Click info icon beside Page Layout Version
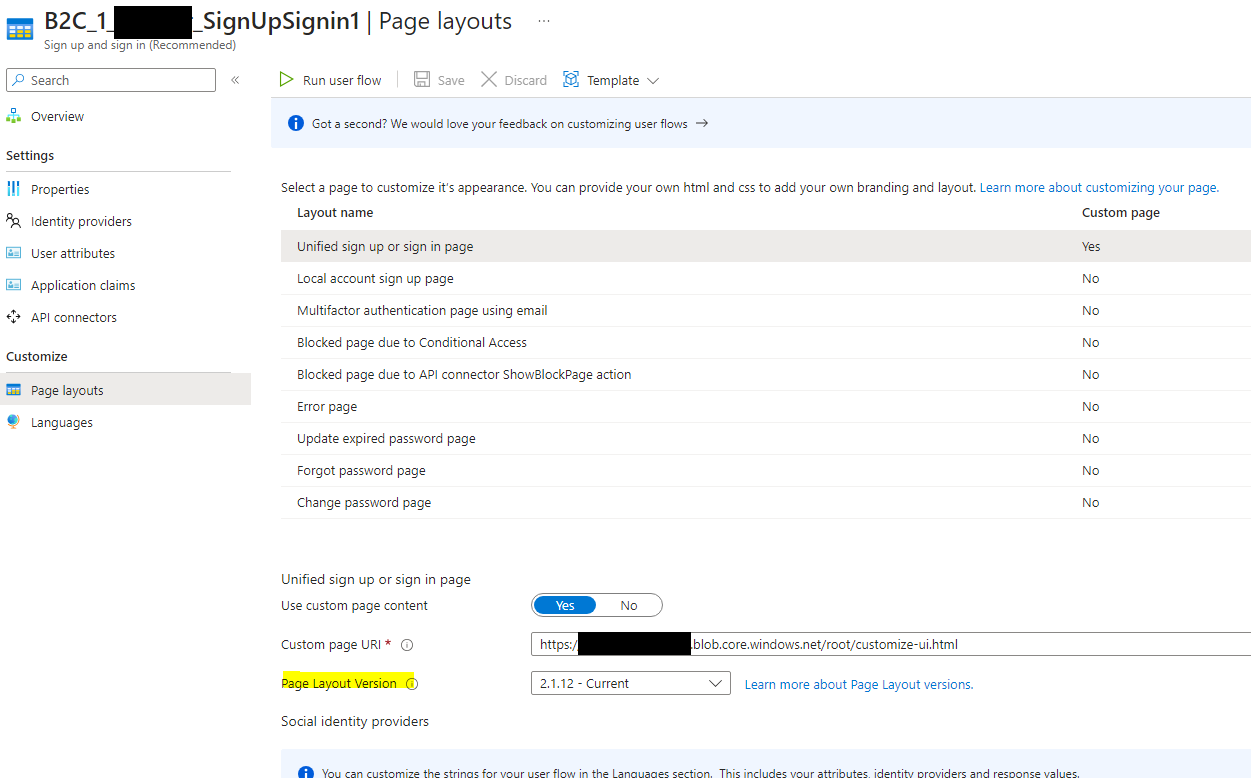 (x=412, y=684)
